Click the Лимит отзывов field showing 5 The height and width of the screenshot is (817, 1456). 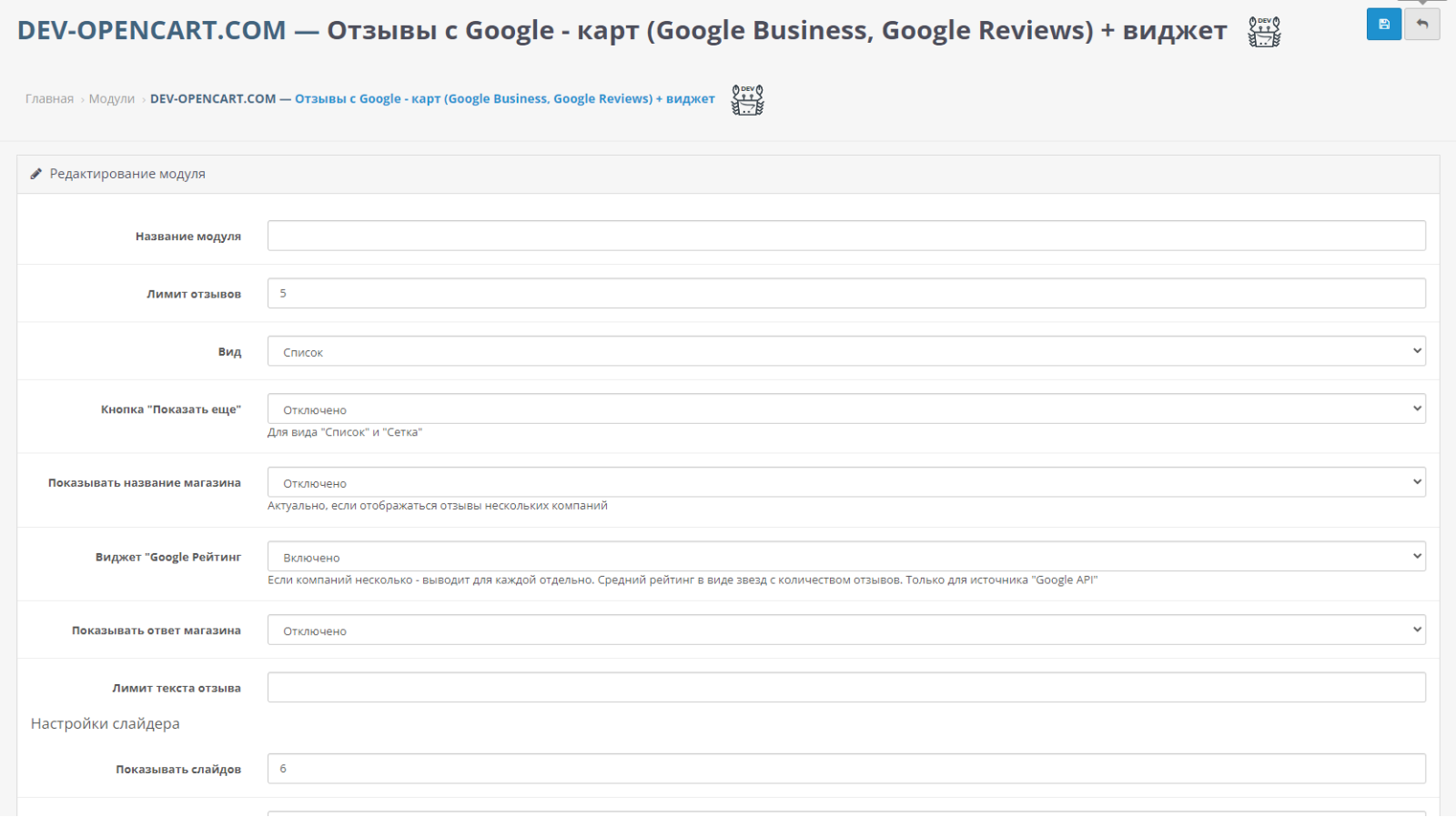pyautogui.click(x=846, y=293)
